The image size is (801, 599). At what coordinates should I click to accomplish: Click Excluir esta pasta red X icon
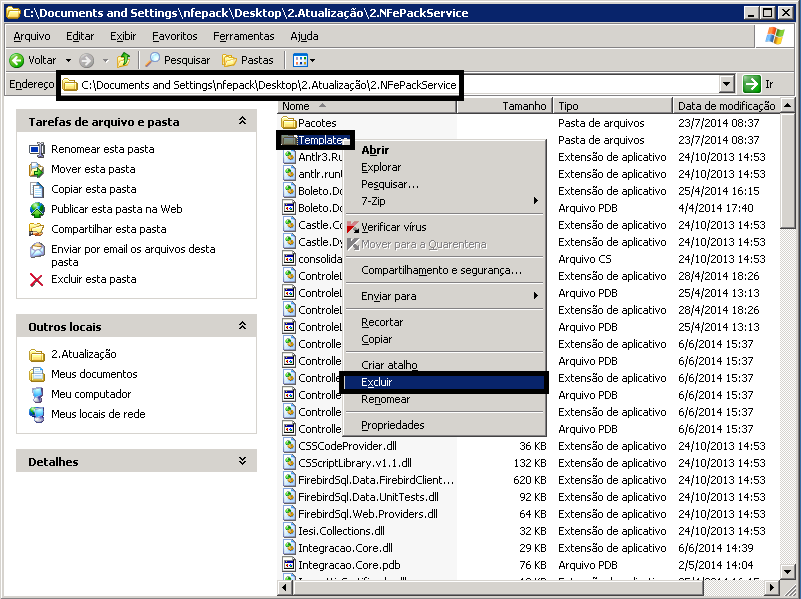pos(37,279)
